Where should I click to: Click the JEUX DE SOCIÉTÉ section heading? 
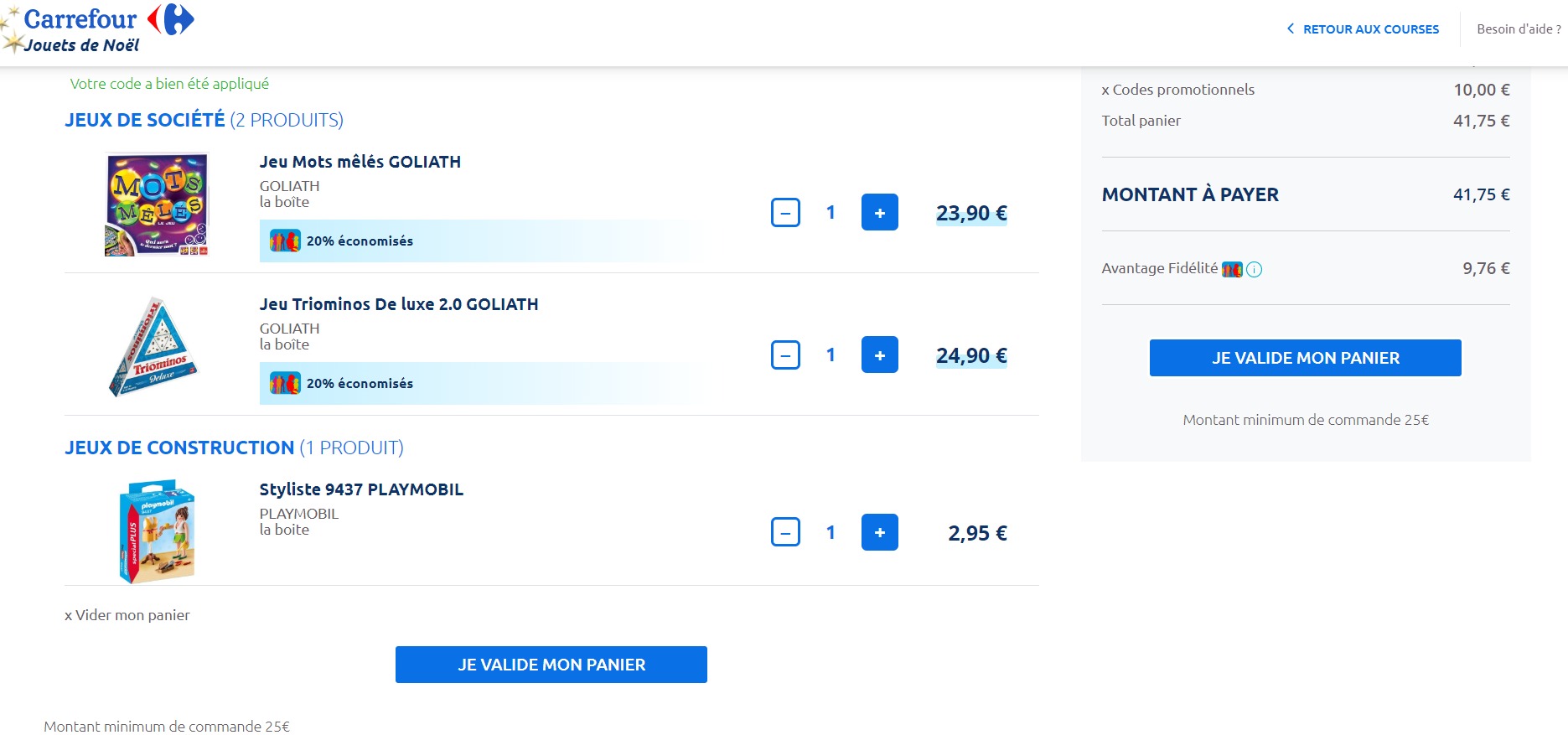143,120
